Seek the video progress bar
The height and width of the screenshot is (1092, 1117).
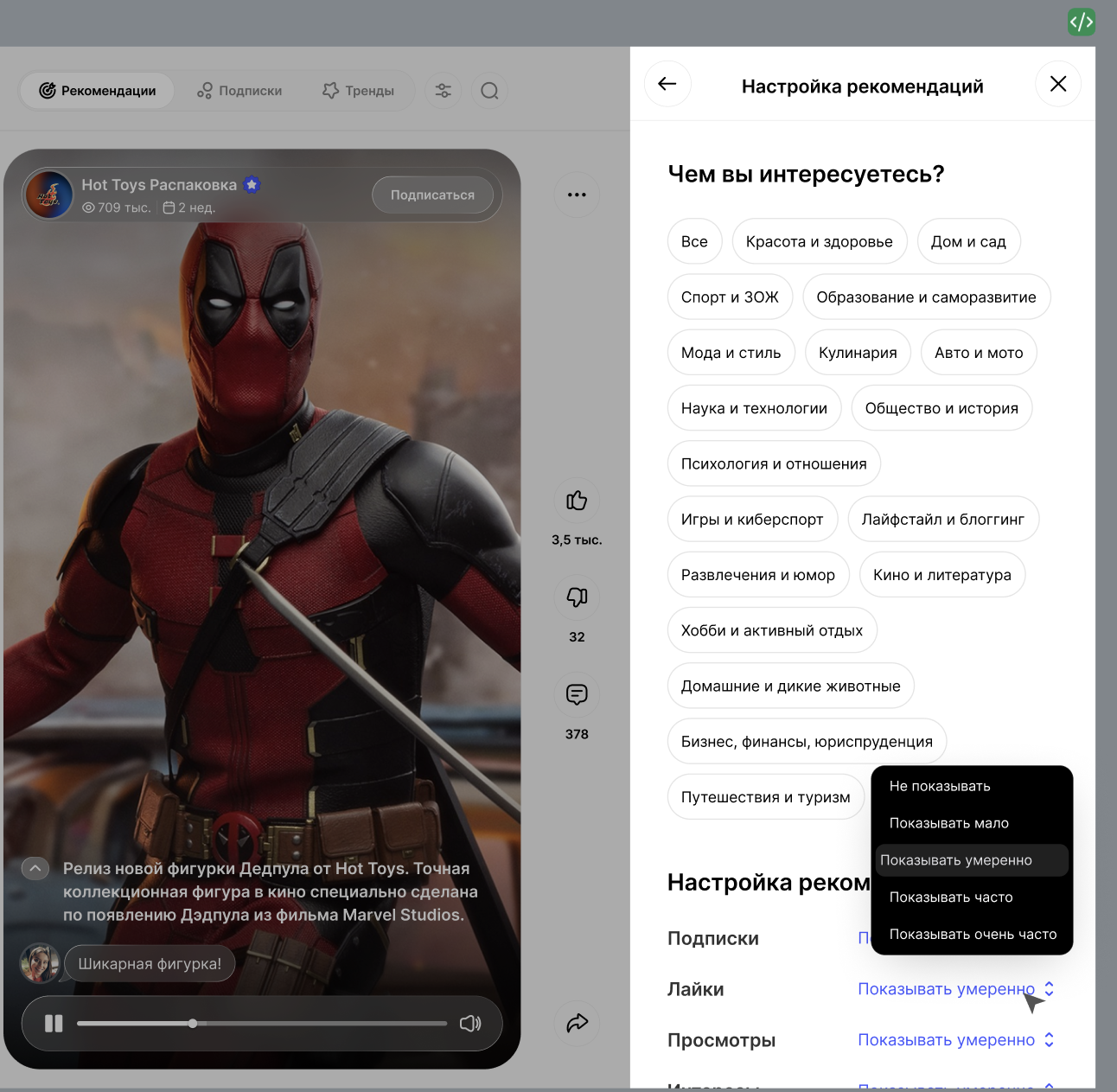click(x=262, y=1024)
